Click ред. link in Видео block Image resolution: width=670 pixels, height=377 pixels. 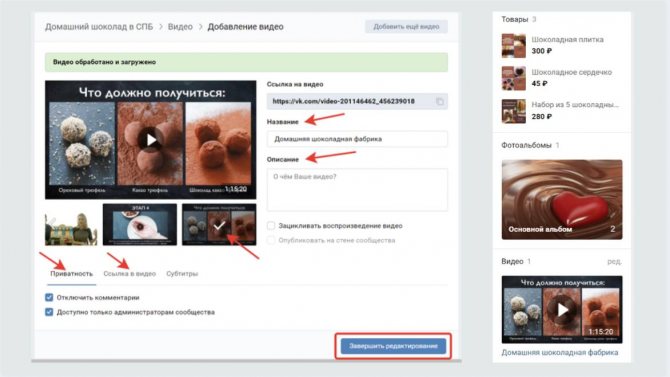tap(614, 261)
